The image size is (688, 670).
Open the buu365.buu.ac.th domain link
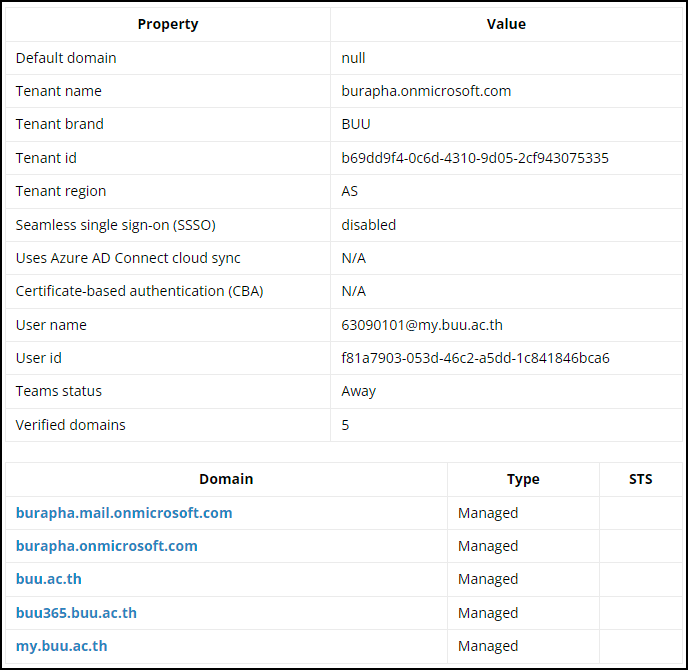coord(76,613)
